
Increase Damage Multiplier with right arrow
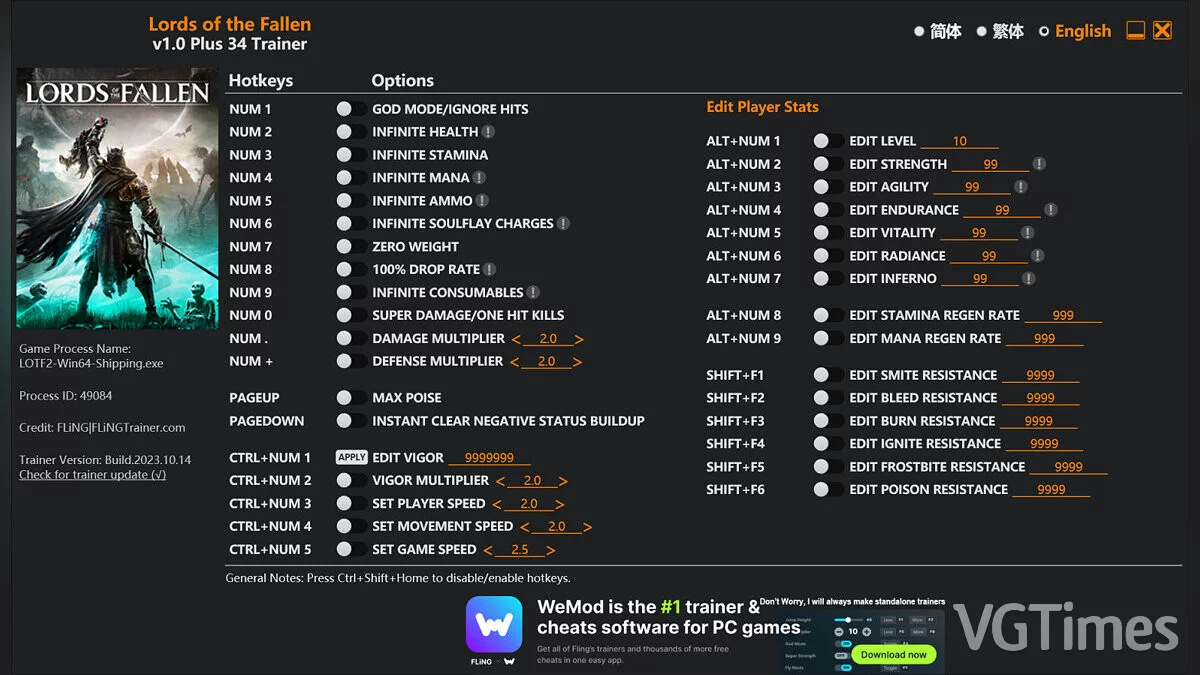click(x=579, y=339)
